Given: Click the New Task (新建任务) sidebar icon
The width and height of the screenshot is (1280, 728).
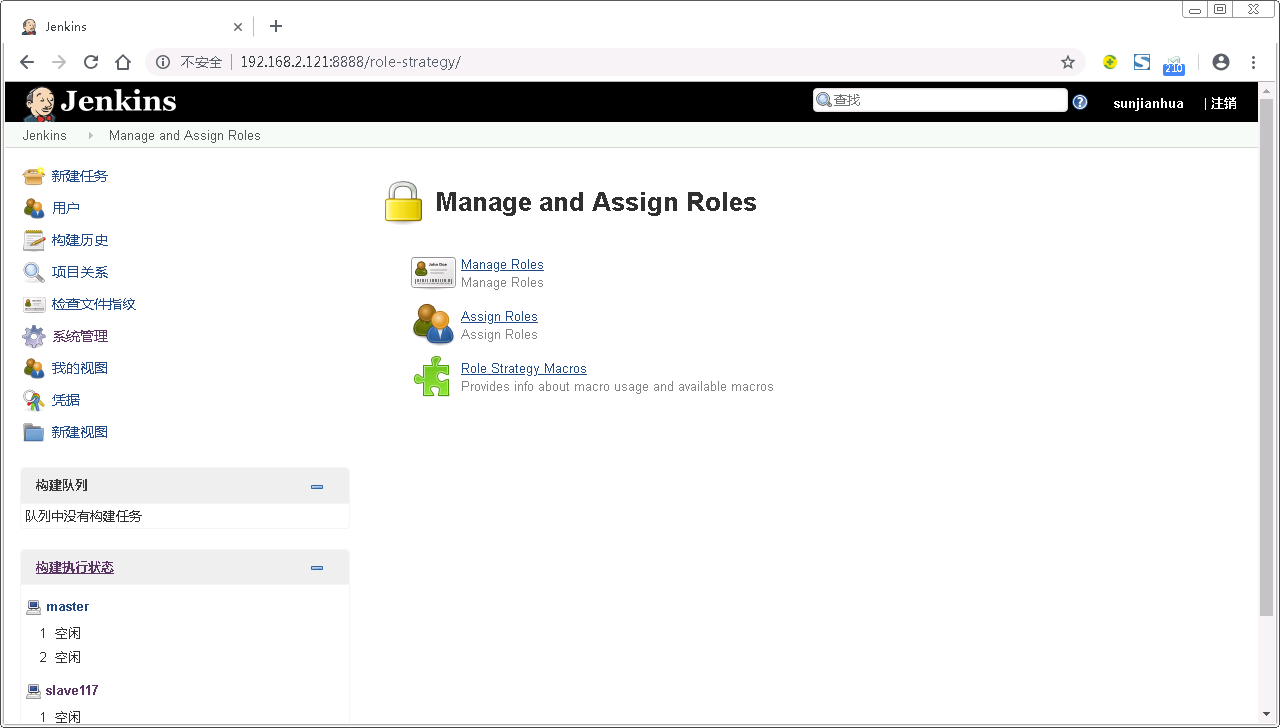Looking at the screenshot, I should [x=34, y=176].
